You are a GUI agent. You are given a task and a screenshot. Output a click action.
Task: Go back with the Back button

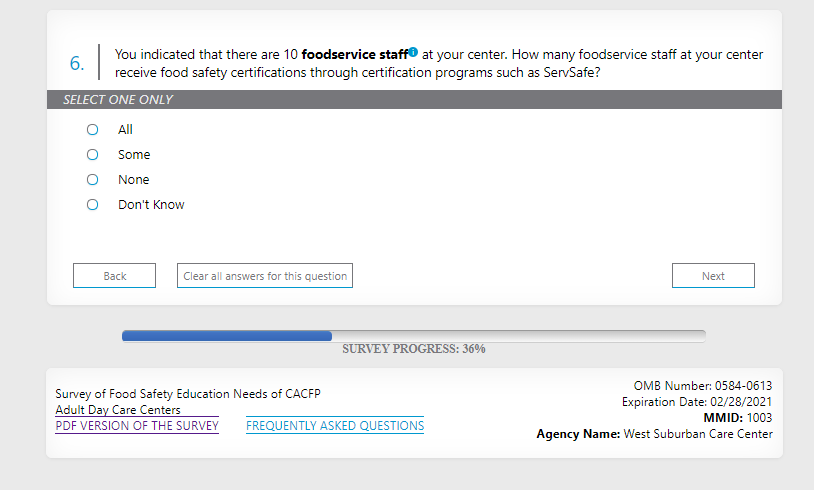pos(114,276)
